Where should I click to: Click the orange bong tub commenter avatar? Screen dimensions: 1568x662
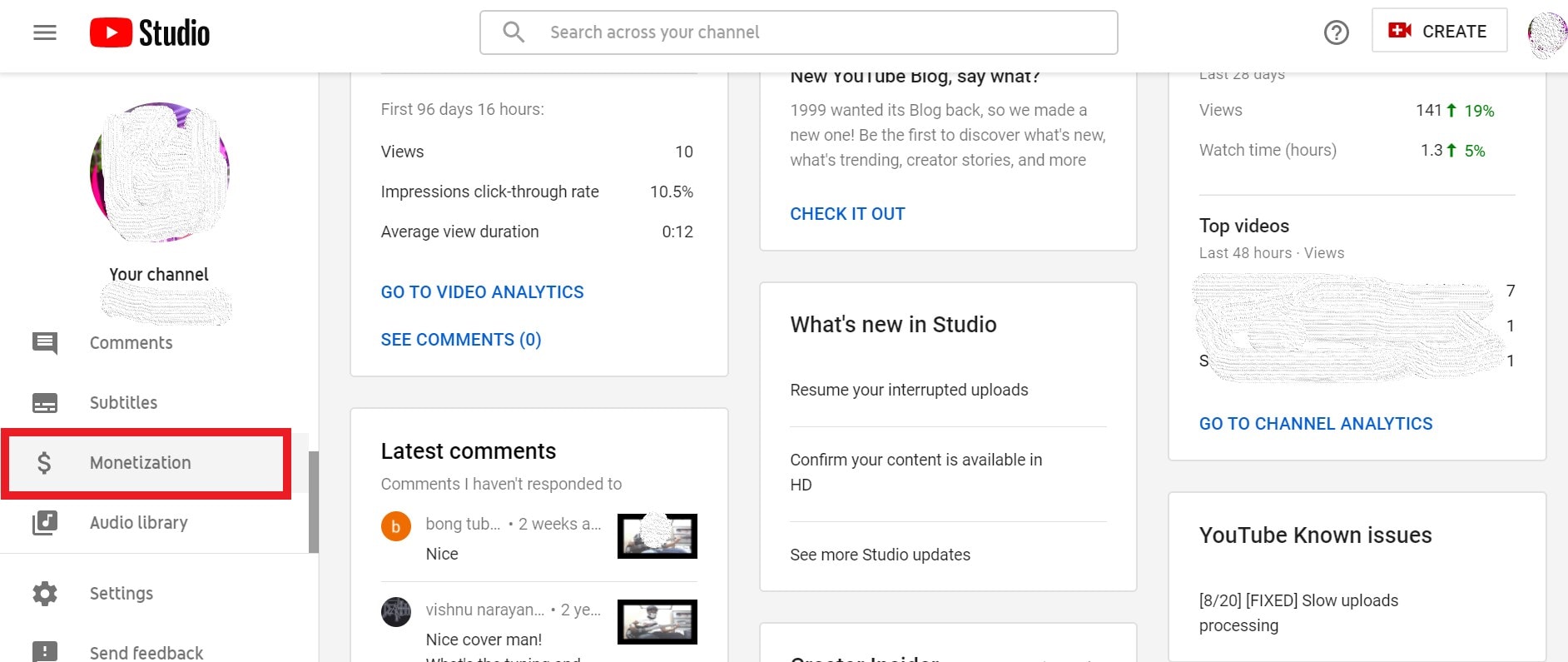coord(396,526)
